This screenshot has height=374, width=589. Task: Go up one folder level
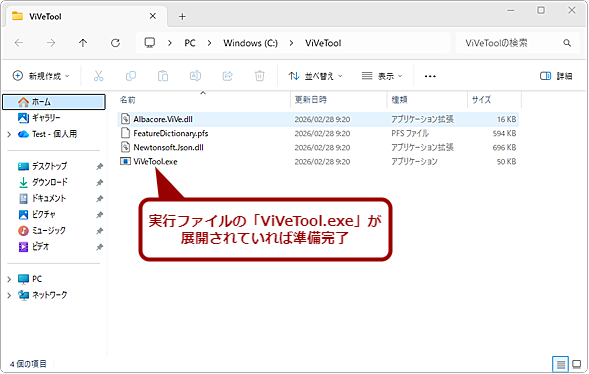click(83, 43)
